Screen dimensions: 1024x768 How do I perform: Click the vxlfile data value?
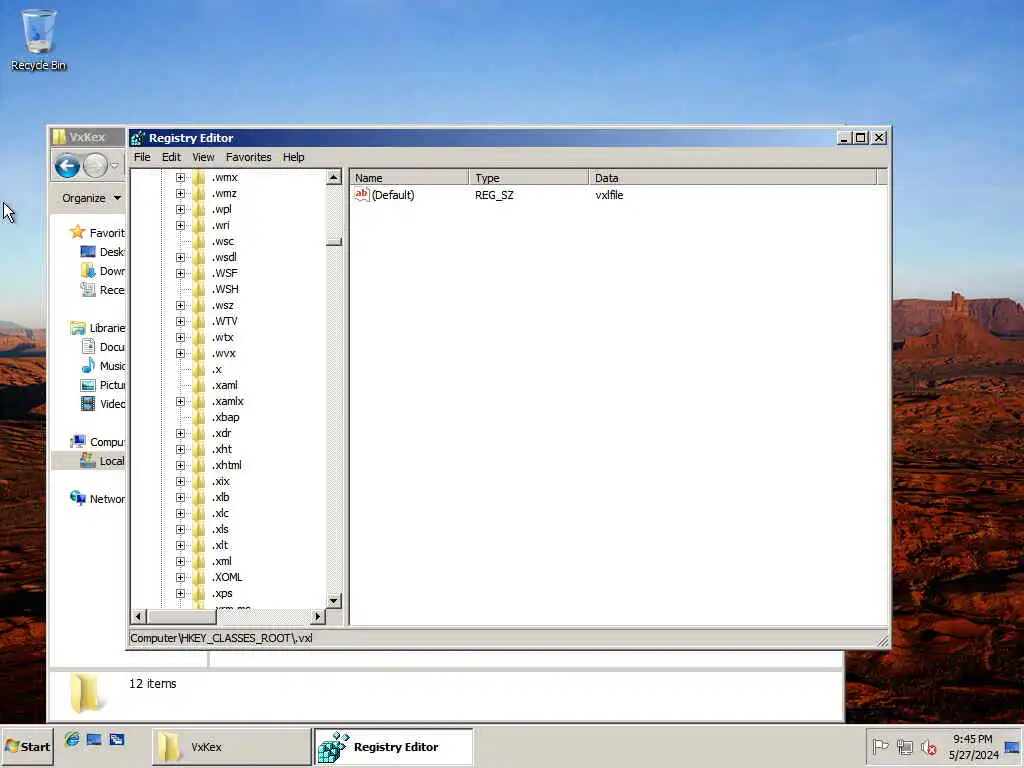tap(609, 195)
